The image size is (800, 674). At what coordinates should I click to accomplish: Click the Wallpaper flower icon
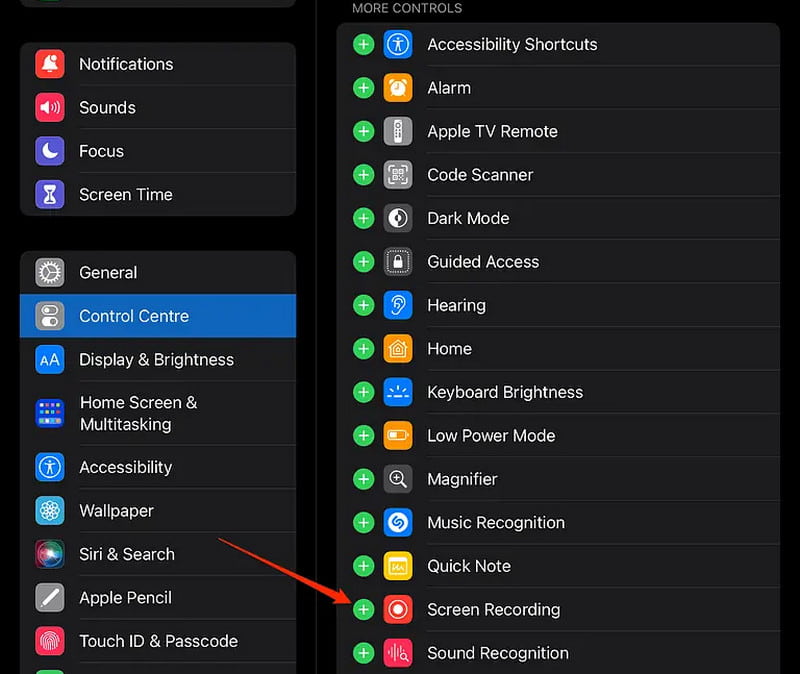[x=50, y=511]
